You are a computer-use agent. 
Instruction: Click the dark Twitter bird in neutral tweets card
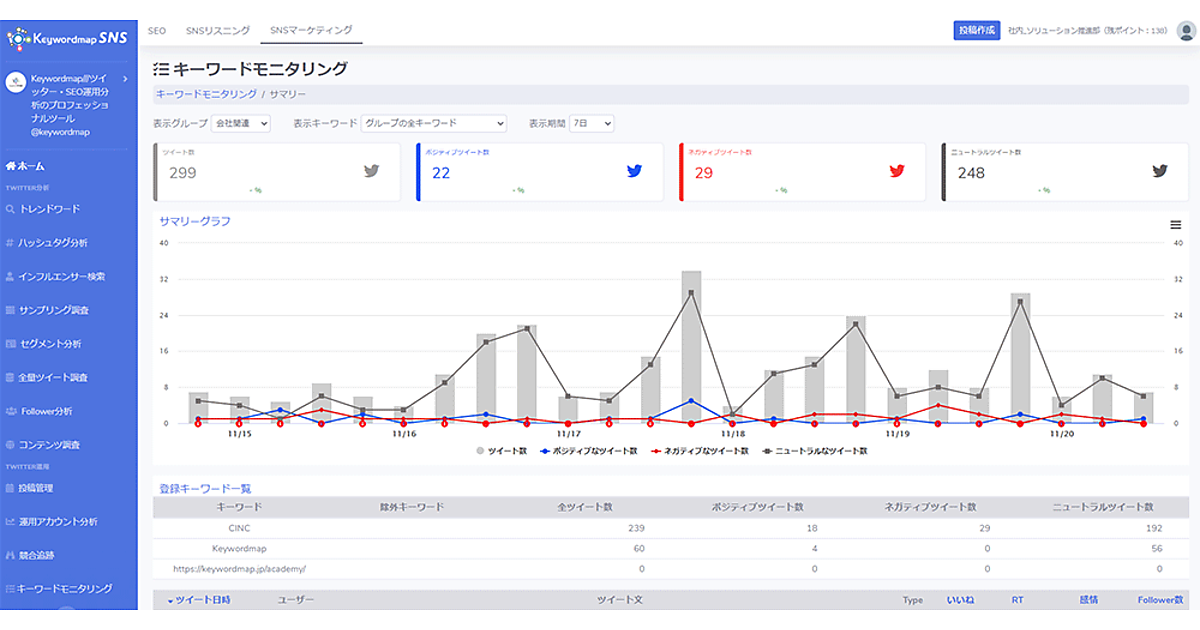(x=1160, y=171)
